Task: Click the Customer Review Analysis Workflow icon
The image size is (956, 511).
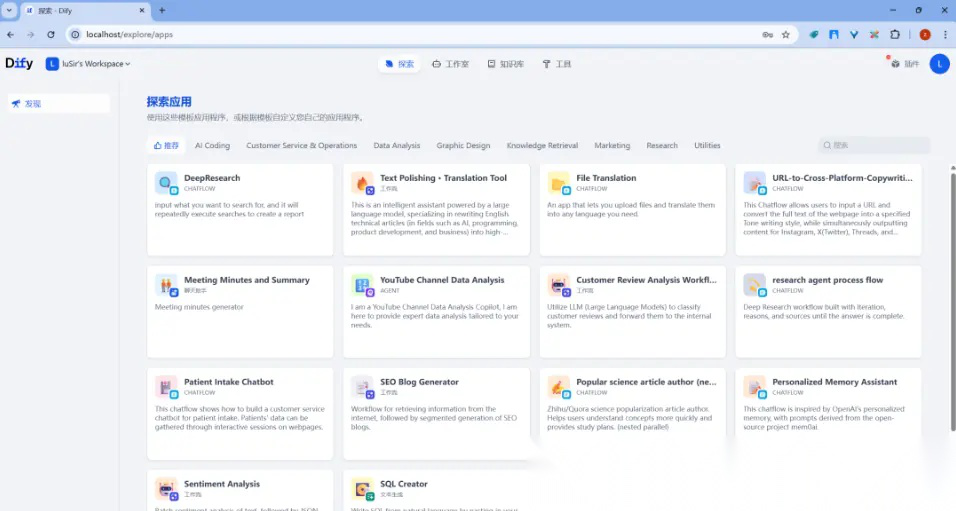Action: coord(558,284)
